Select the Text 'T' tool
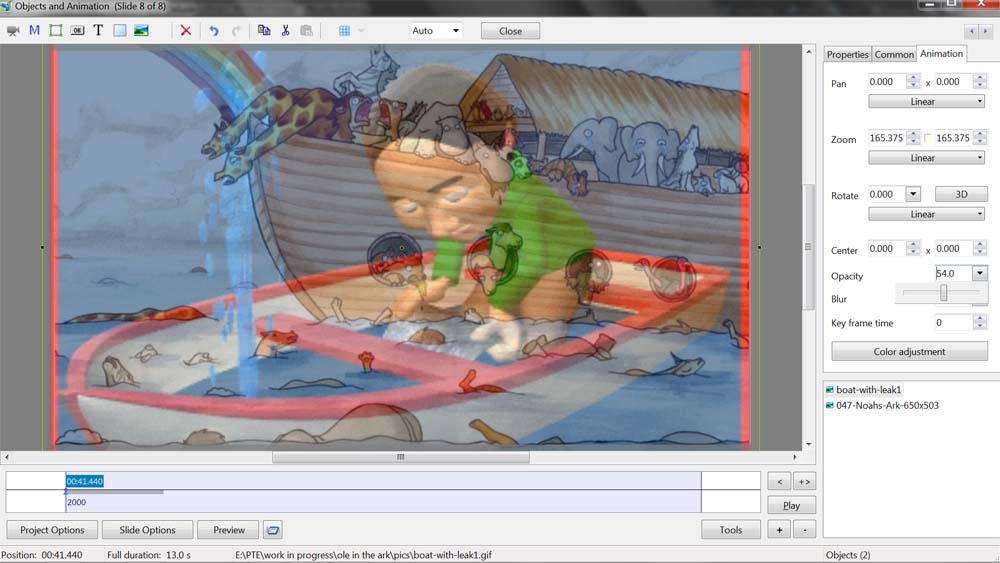This screenshot has width=1000, height=563. click(98, 31)
